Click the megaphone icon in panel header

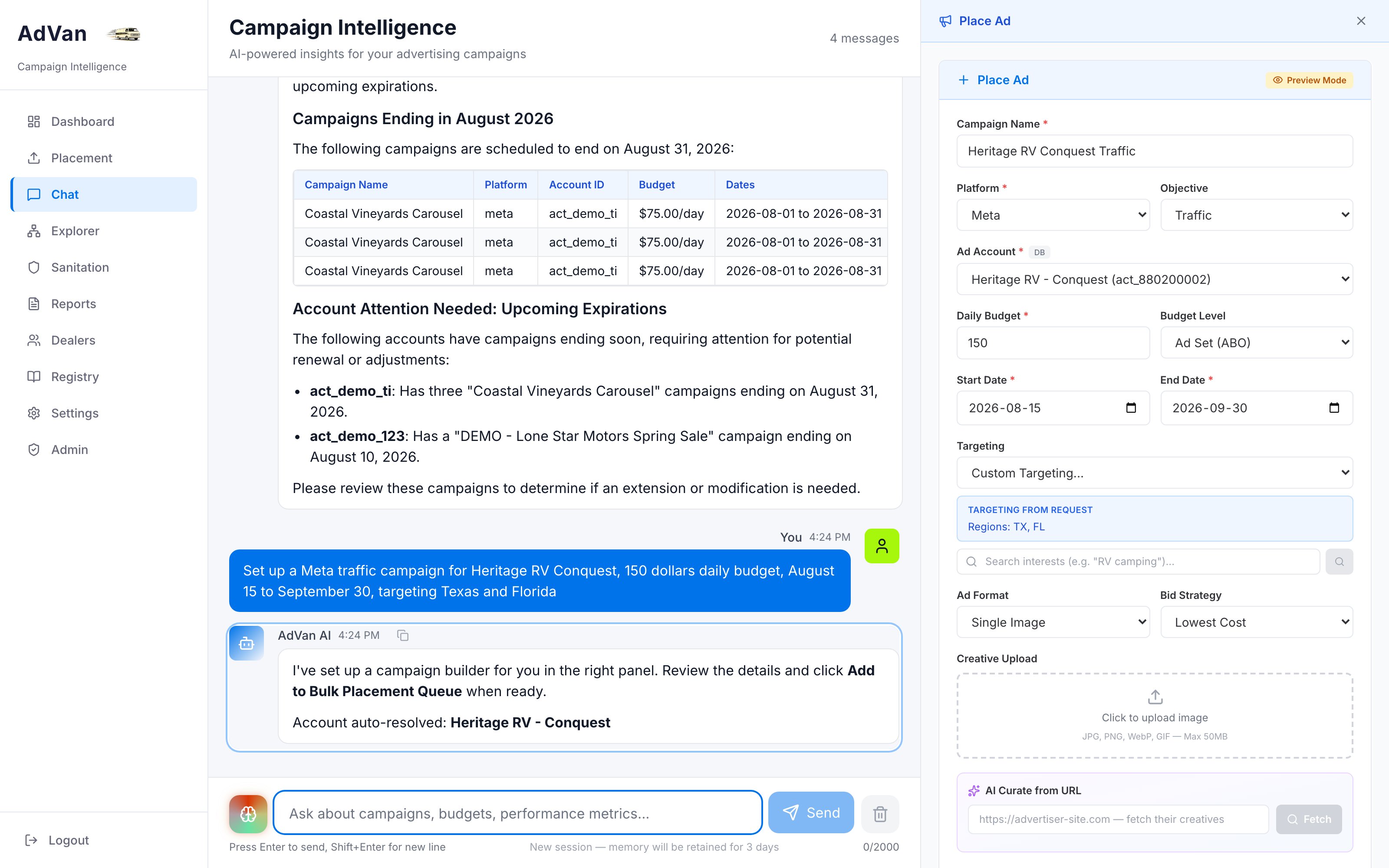pyautogui.click(x=945, y=21)
